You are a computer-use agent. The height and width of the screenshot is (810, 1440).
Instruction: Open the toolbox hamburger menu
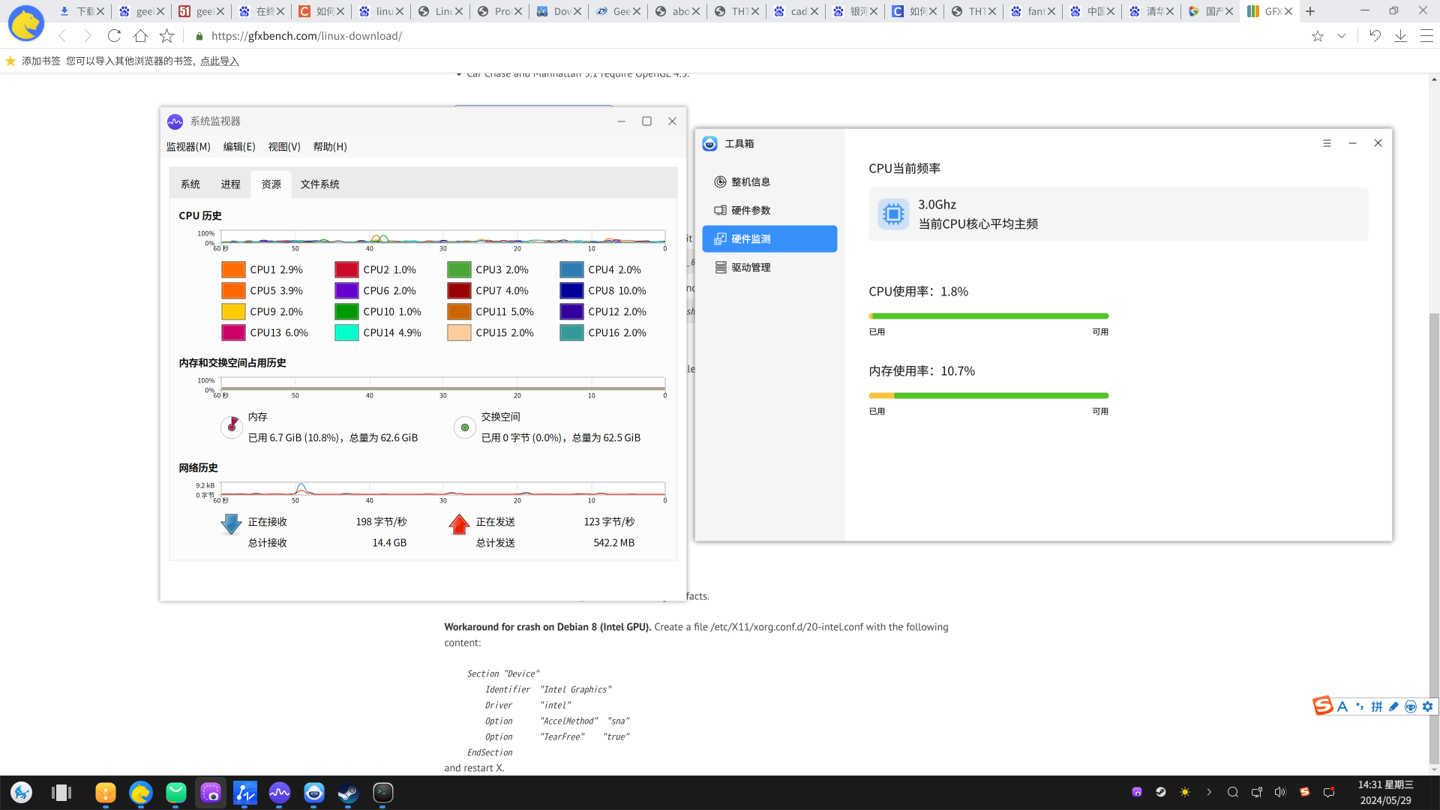tap(1327, 143)
